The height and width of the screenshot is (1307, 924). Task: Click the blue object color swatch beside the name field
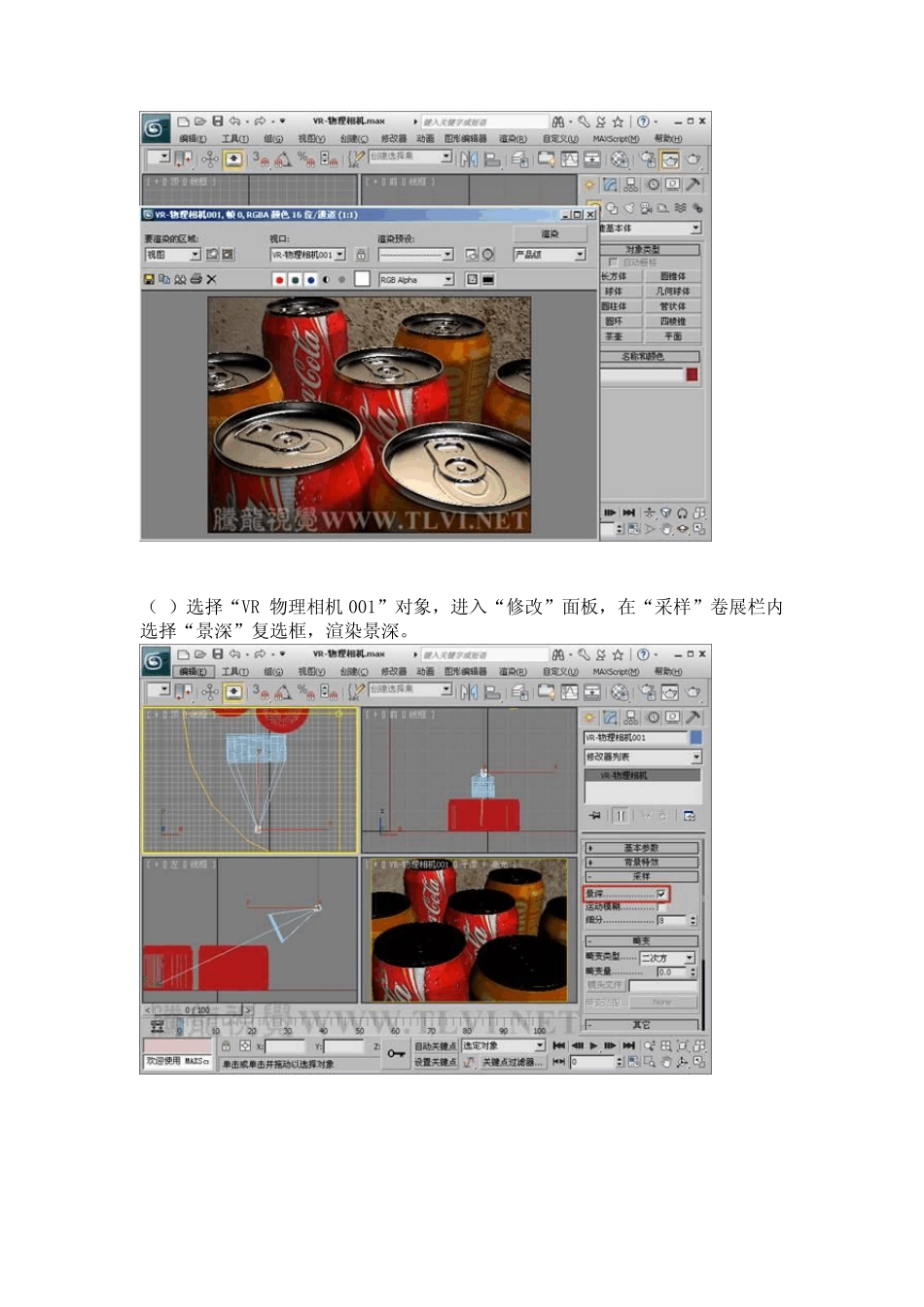pyautogui.click(x=695, y=738)
